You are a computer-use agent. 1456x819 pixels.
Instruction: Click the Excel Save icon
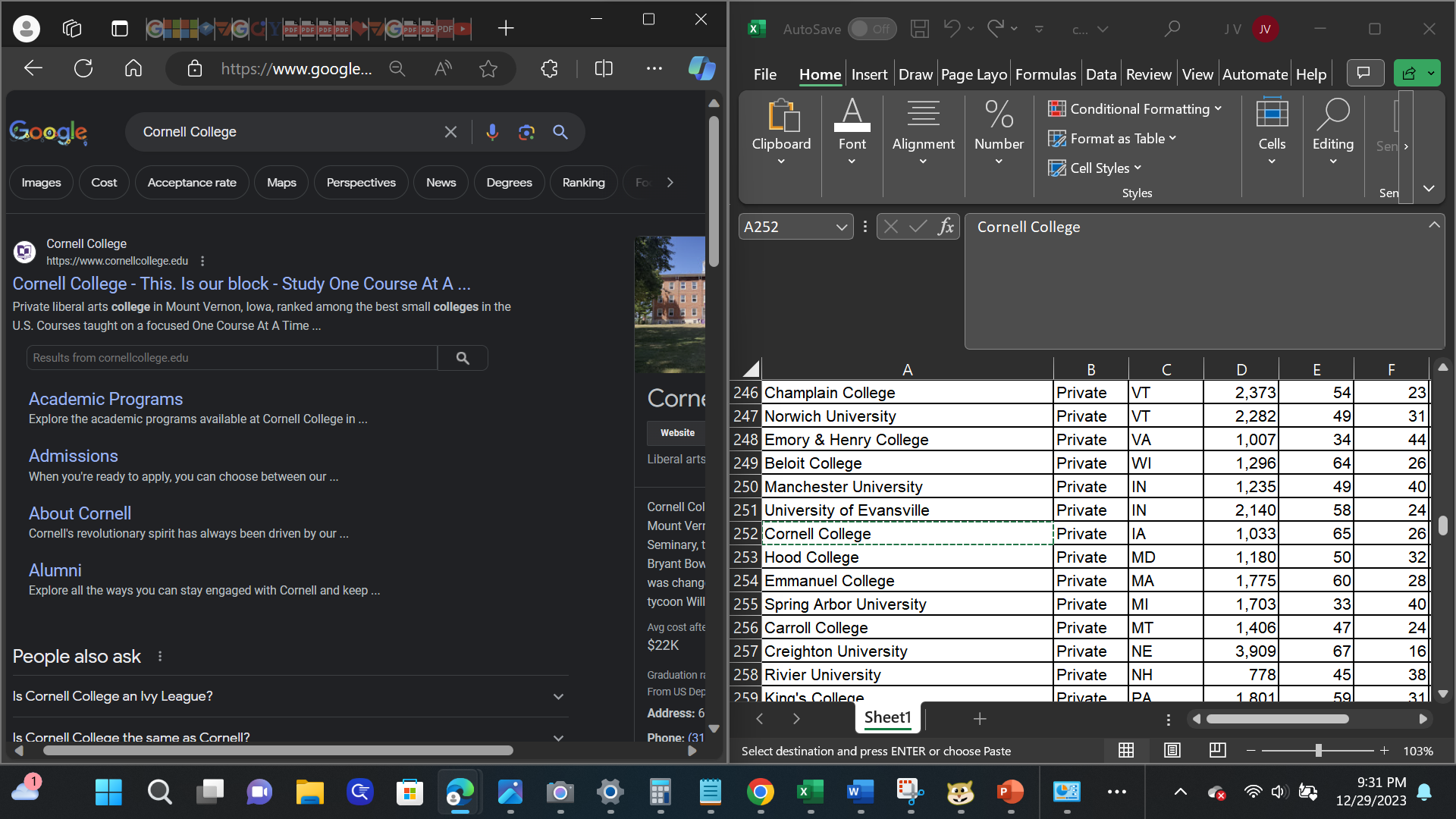click(x=919, y=29)
